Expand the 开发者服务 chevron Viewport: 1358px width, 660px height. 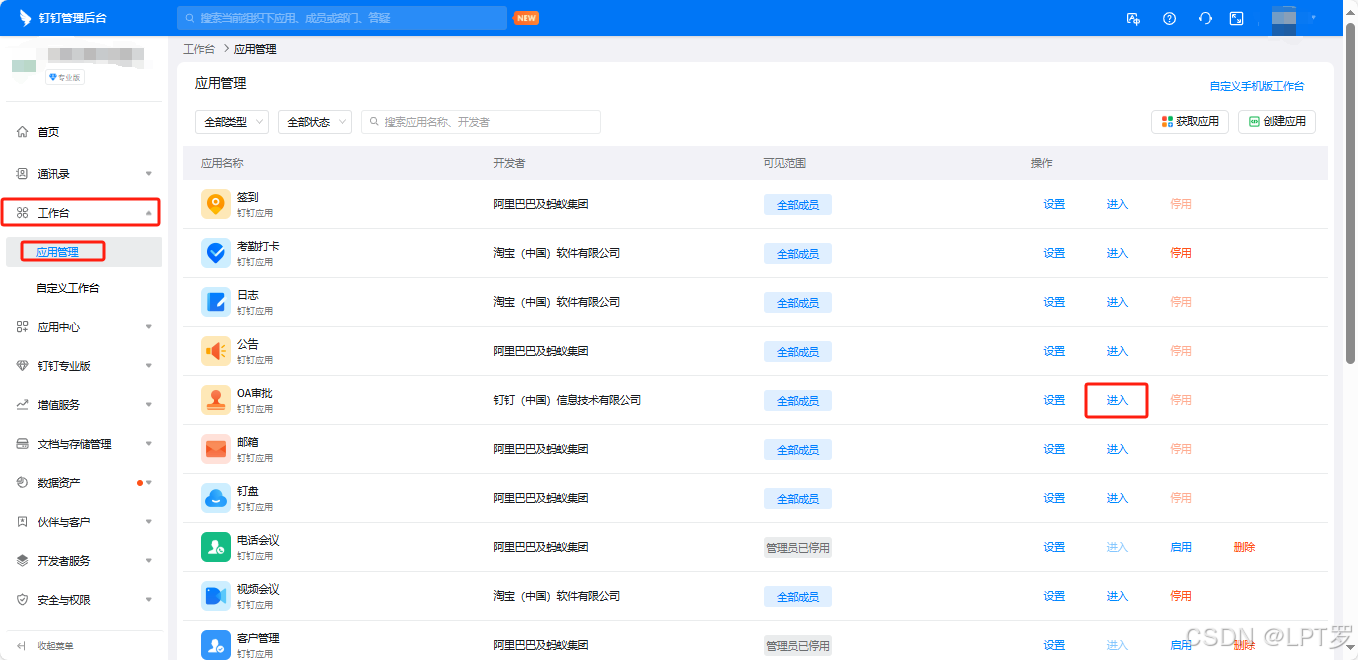pyautogui.click(x=149, y=561)
